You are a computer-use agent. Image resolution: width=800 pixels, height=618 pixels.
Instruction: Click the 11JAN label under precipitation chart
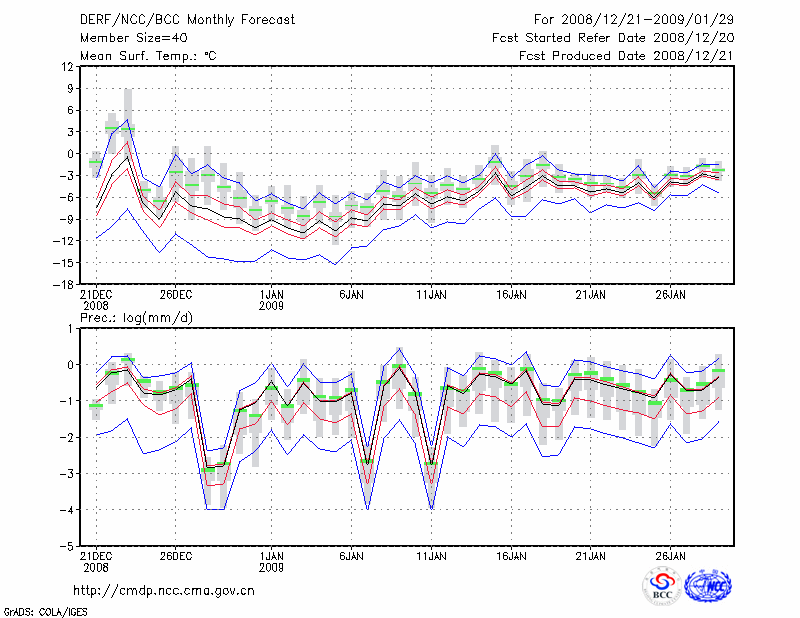(431, 556)
